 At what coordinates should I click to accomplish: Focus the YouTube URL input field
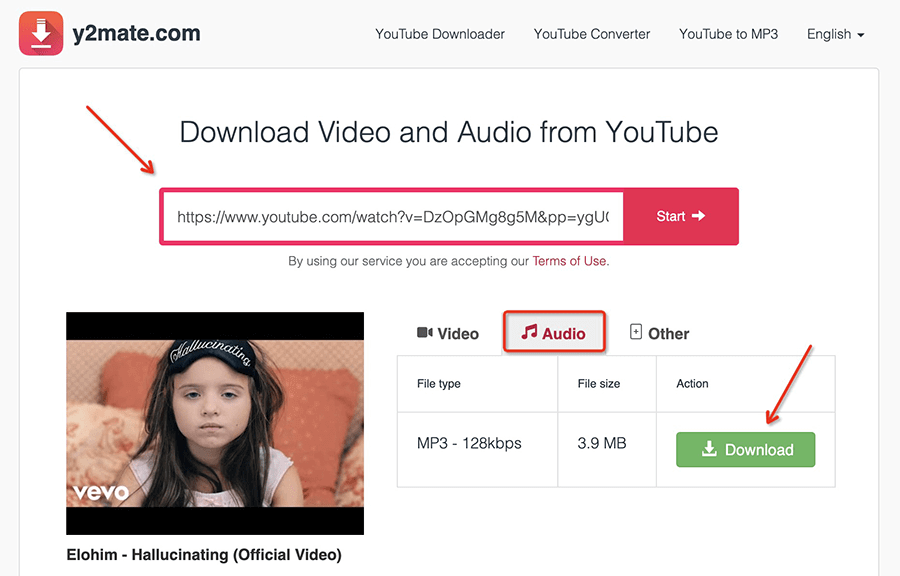(393, 216)
